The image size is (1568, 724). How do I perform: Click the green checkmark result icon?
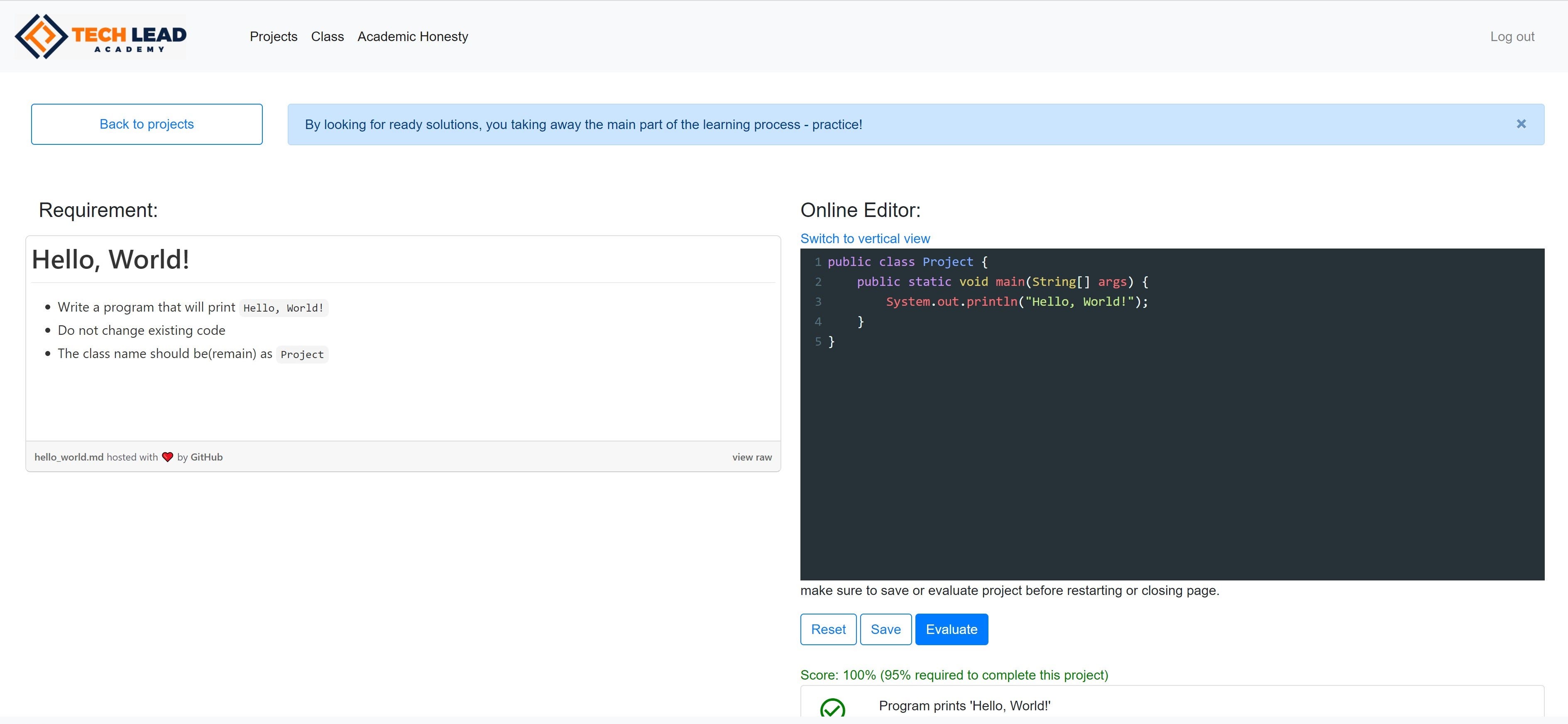(x=832, y=707)
